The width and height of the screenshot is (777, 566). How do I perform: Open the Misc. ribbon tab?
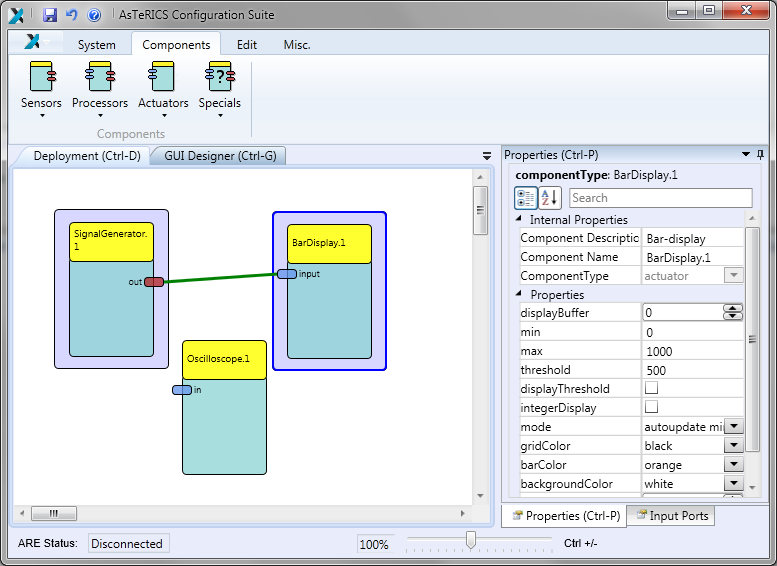point(297,45)
